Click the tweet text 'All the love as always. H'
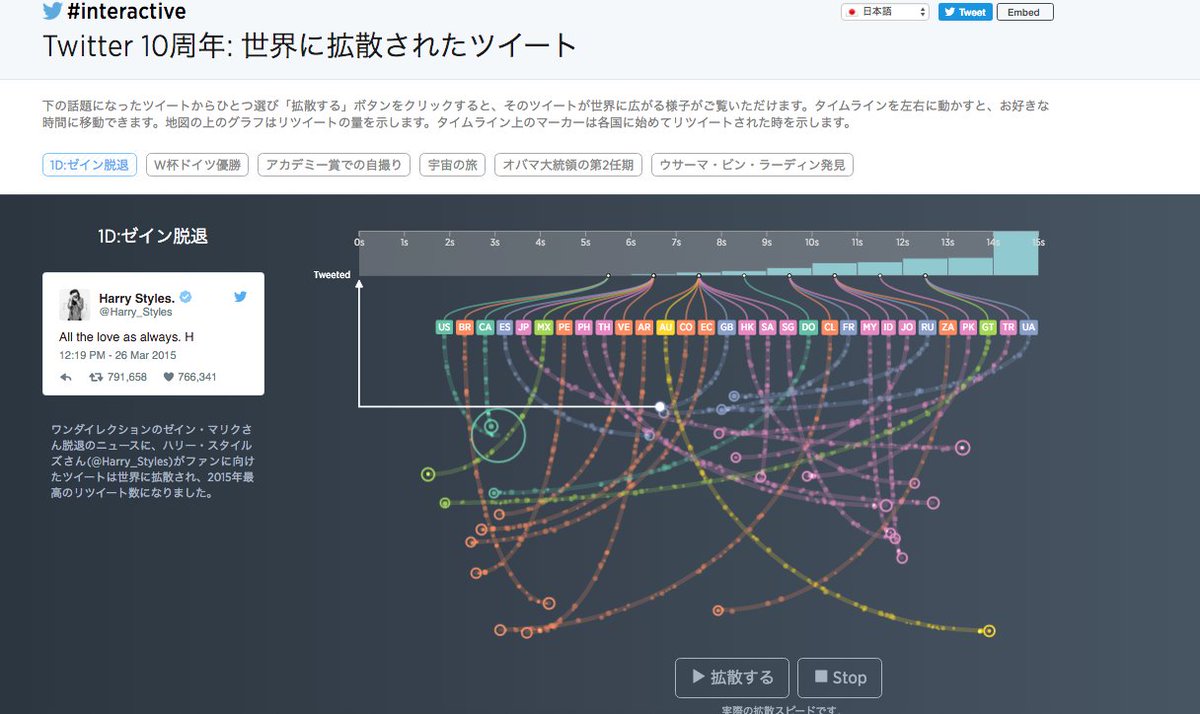The width and height of the screenshot is (1200, 714). pyautogui.click(x=127, y=337)
